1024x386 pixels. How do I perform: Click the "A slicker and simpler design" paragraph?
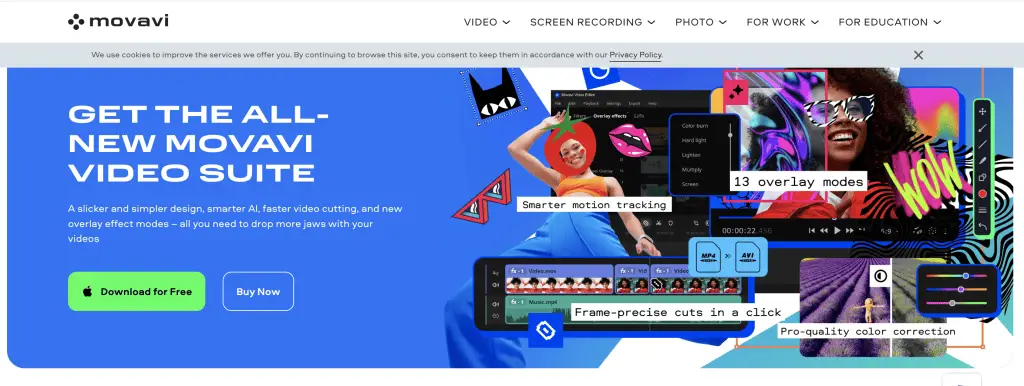point(235,224)
